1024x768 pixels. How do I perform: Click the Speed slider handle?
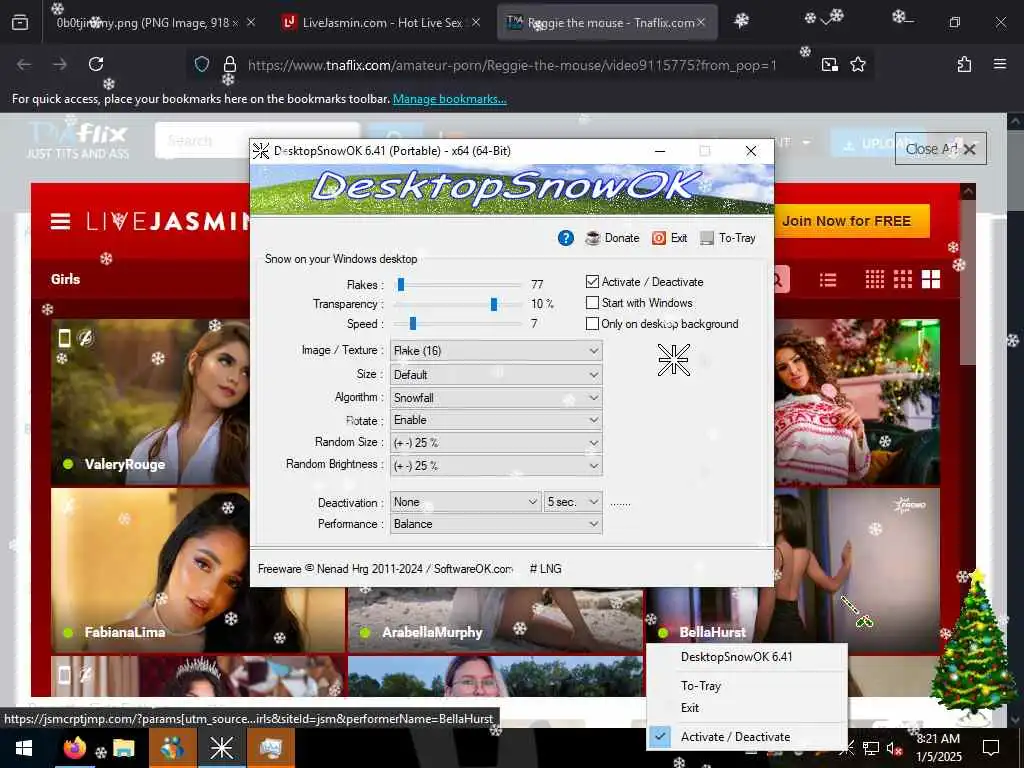pos(413,323)
